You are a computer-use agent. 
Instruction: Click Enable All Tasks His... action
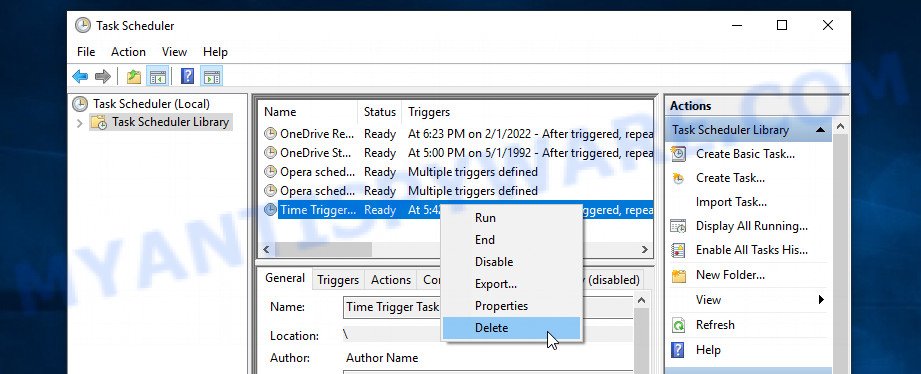pyautogui.click(x=752, y=250)
